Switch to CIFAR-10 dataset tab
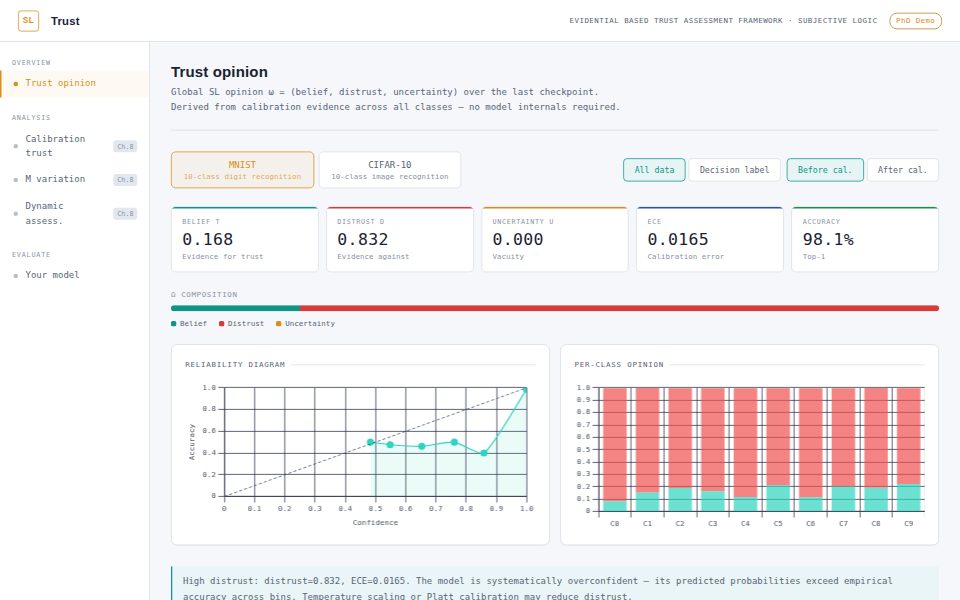 click(389, 170)
